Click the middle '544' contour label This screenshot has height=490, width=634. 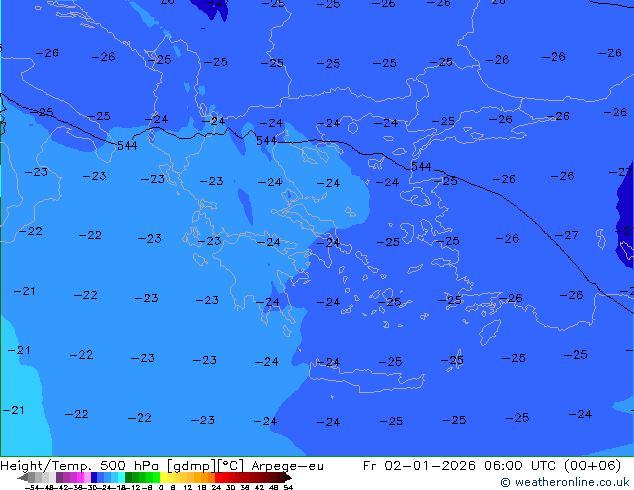(x=266, y=141)
